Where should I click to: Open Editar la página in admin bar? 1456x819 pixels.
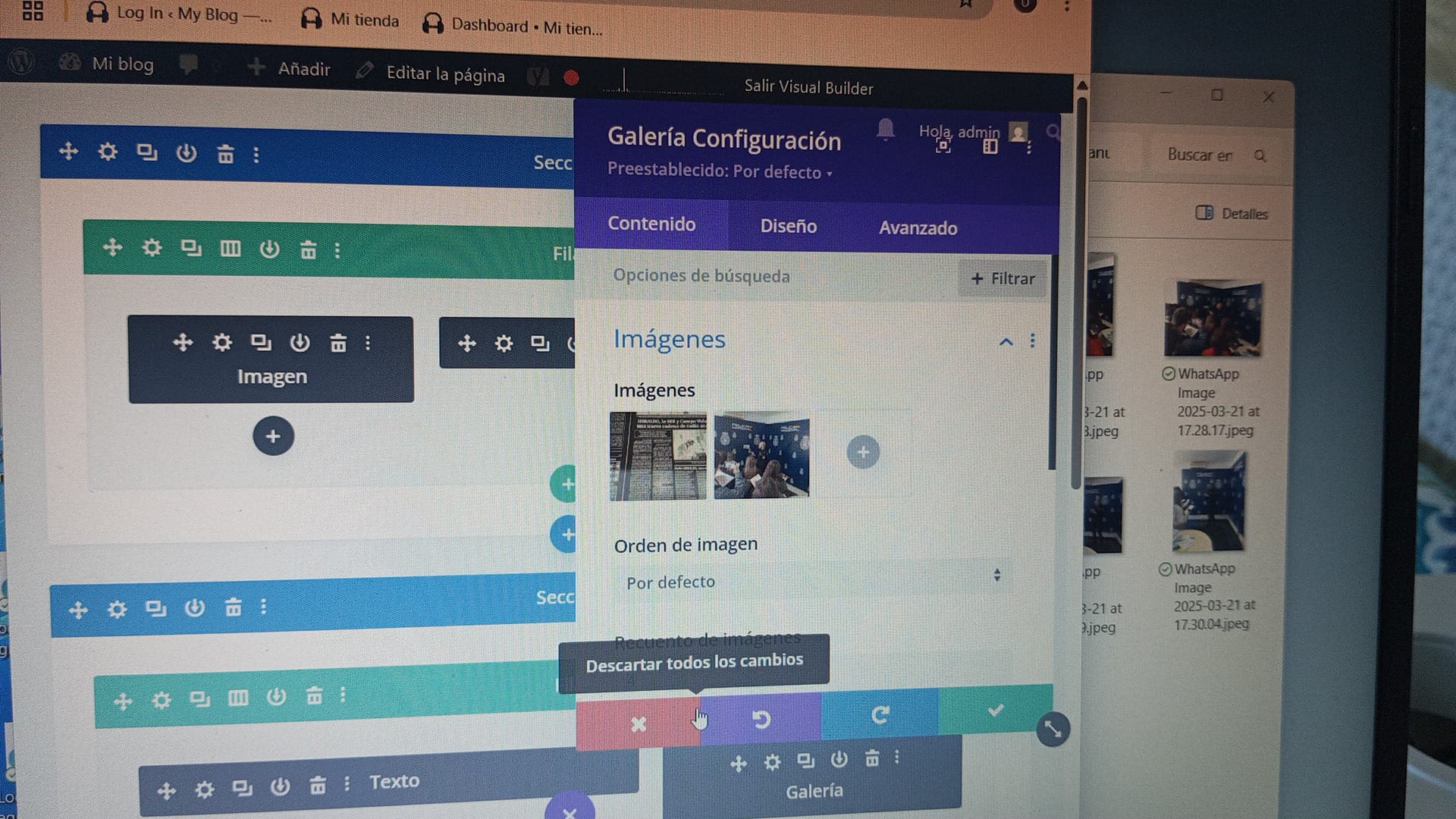click(430, 73)
